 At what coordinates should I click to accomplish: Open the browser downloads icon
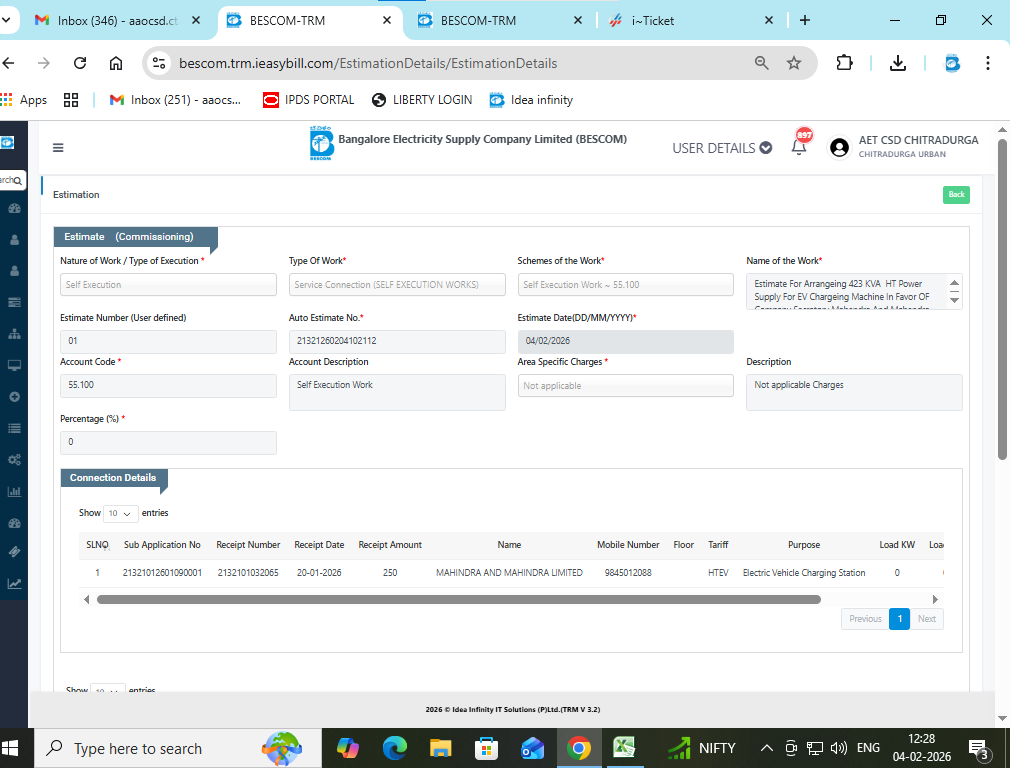897,63
